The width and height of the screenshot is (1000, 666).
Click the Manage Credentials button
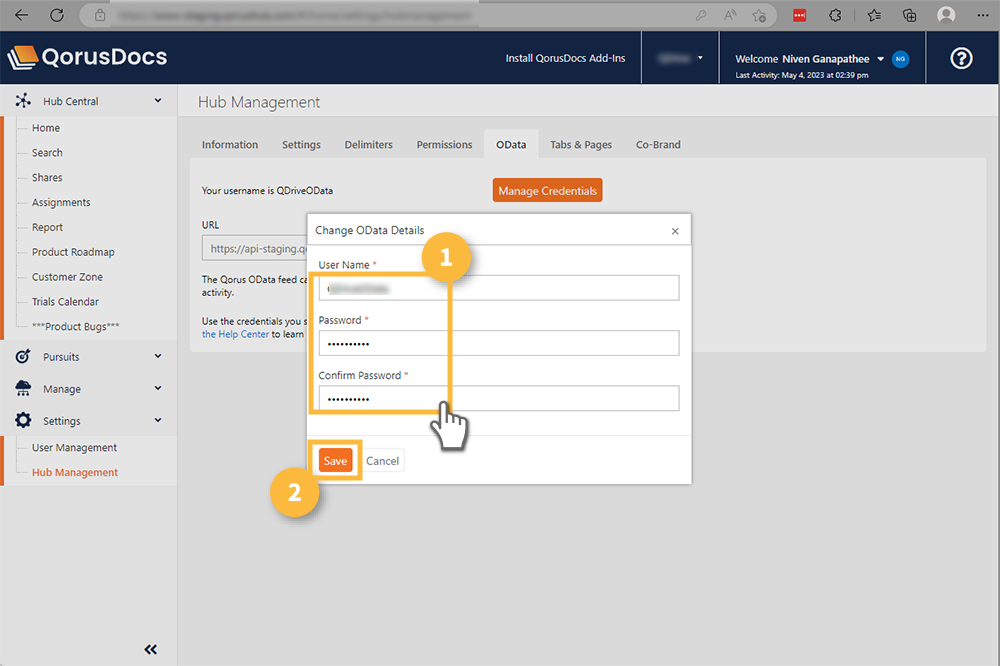(x=547, y=191)
